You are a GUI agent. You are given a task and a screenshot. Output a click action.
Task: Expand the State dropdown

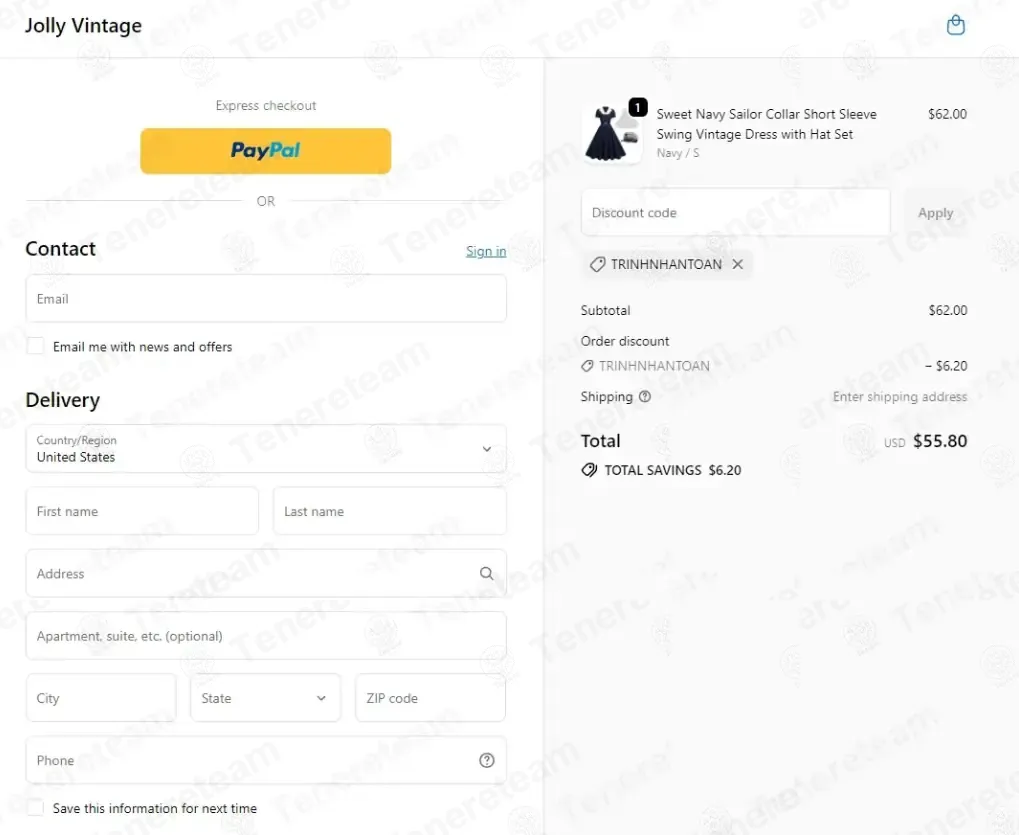[x=265, y=698]
